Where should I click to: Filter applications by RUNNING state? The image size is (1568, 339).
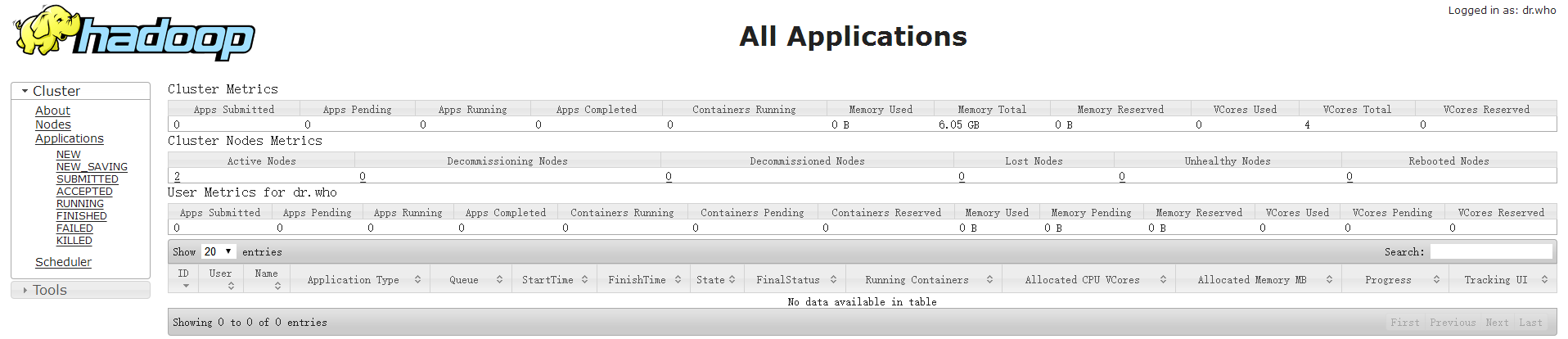pos(80,204)
